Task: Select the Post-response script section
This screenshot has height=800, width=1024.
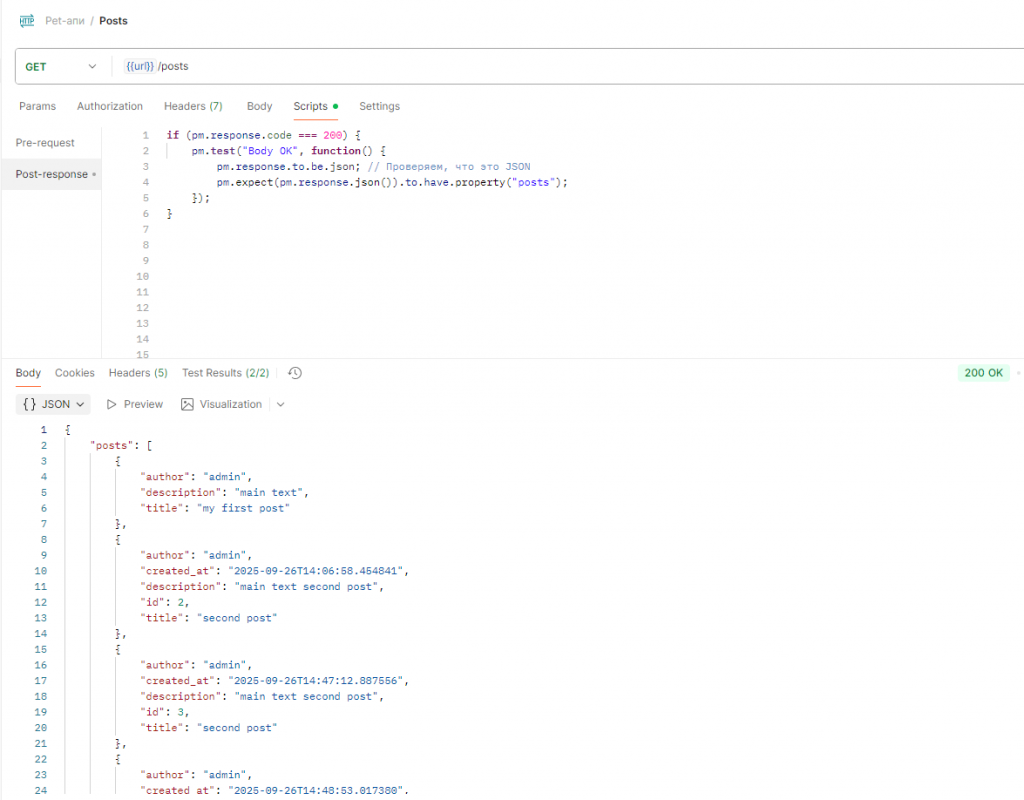Action: click(52, 174)
